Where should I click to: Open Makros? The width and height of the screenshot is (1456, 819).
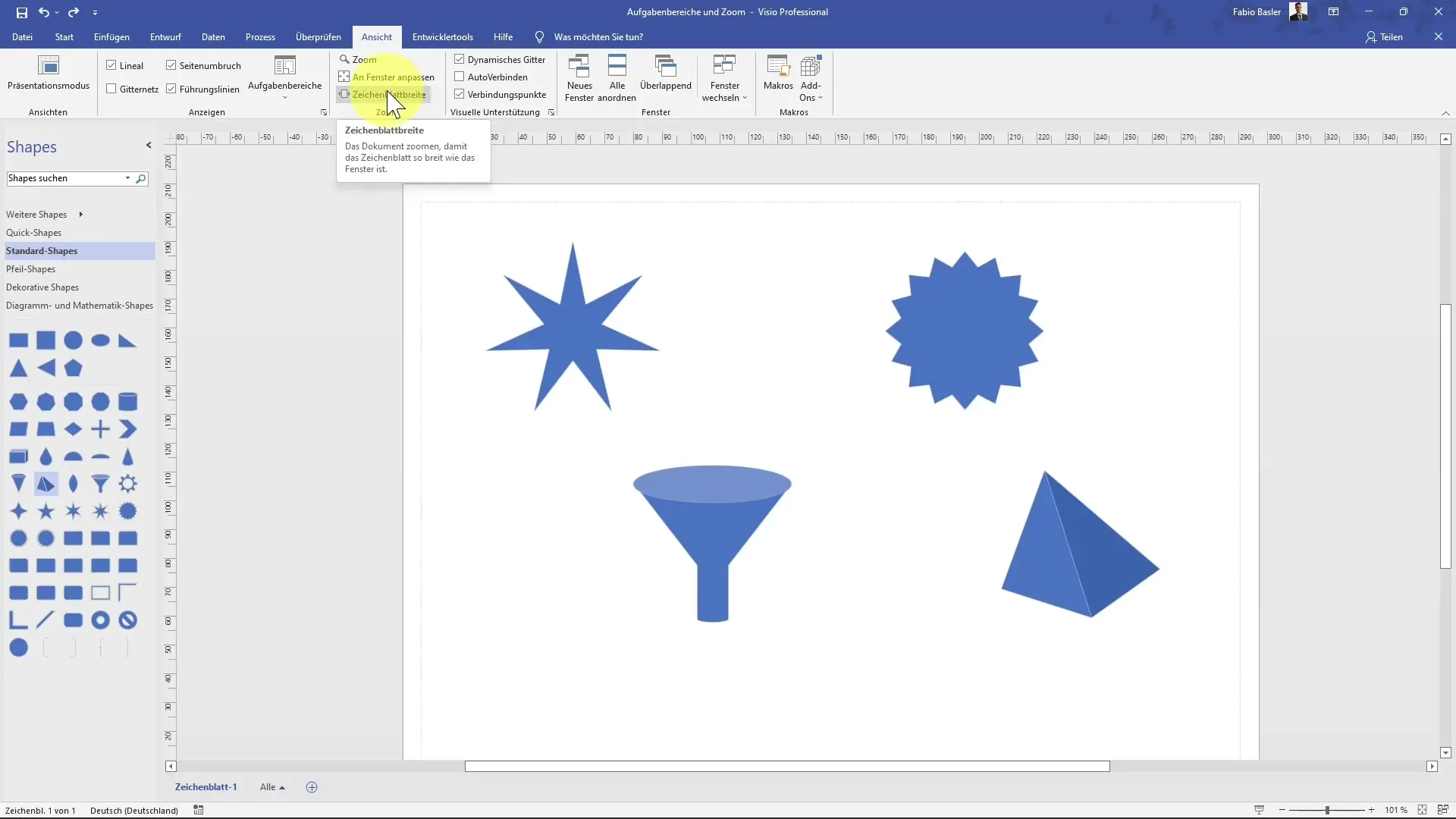click(778, 73)
